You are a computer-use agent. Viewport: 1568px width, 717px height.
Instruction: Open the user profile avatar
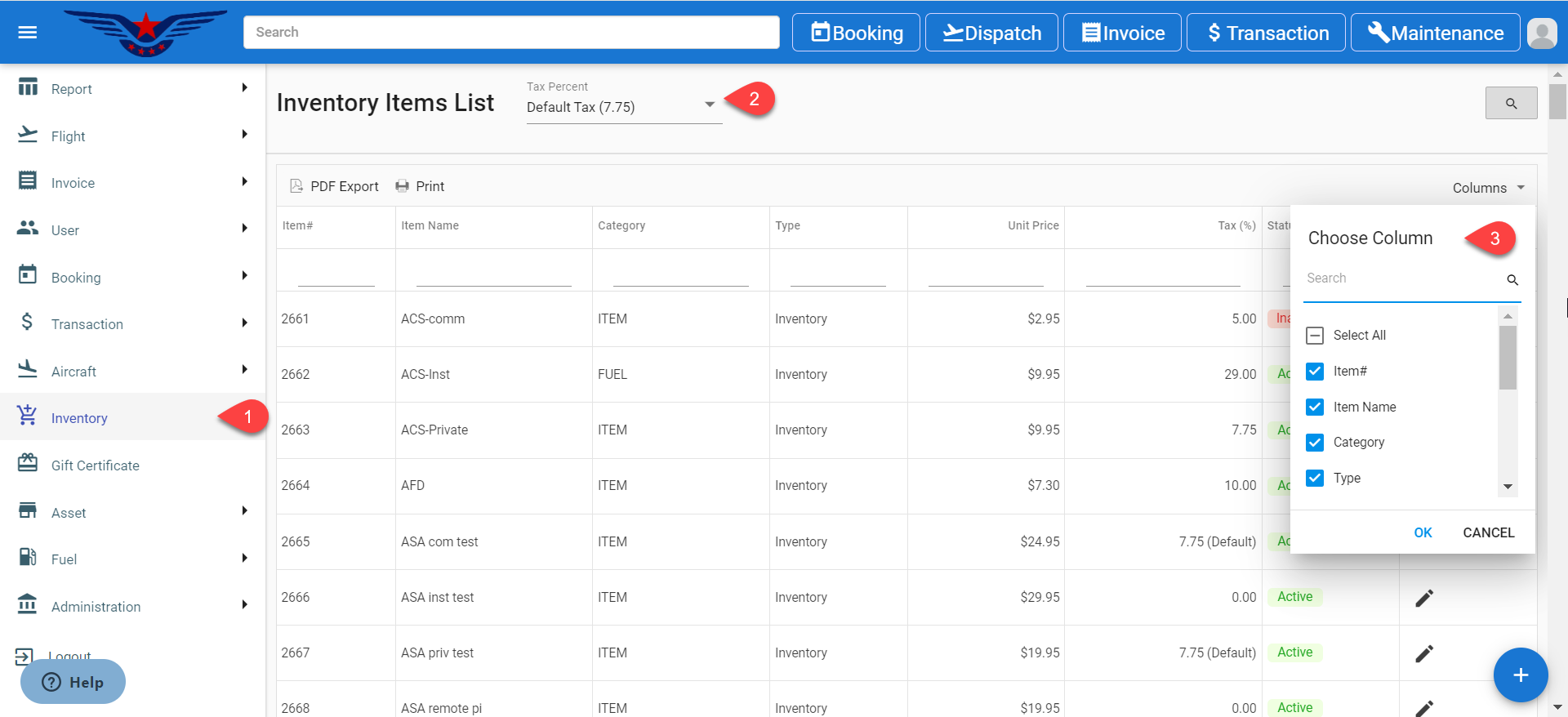pyautogui.click(x=1541, y=33)
